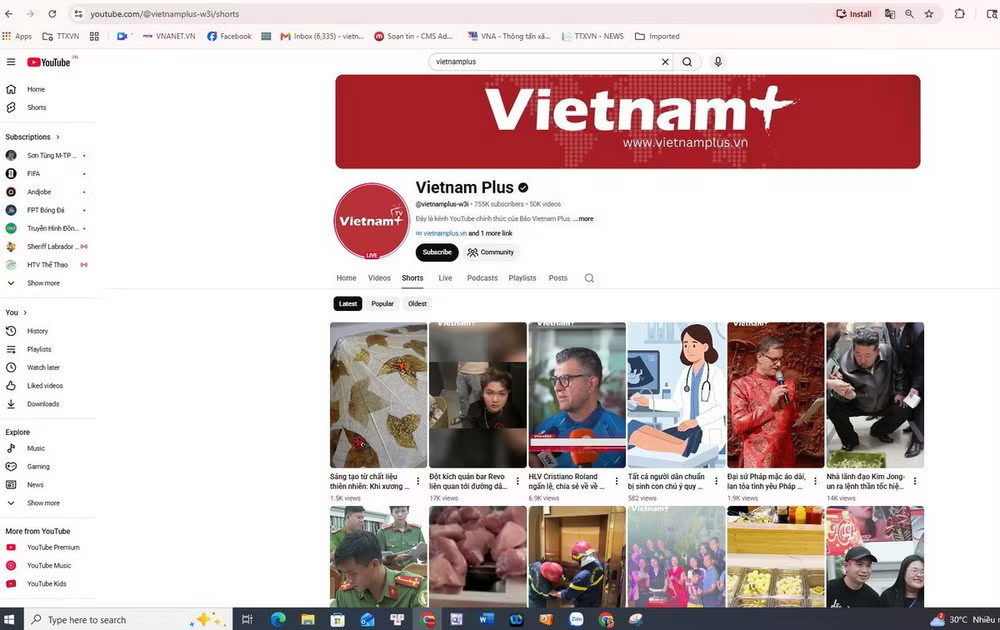Go back in browser

coord(9,13)
